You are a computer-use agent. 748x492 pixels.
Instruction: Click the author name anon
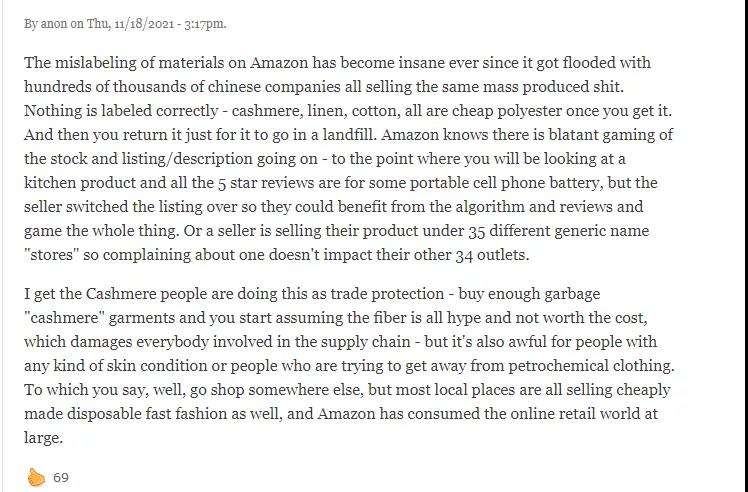pos(52,23)
